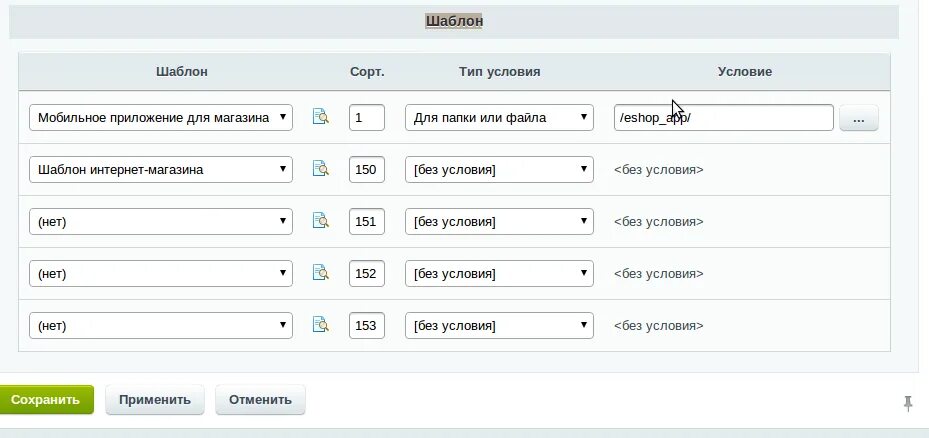Click preview icon beside Шаблон интернет-магазина
The width and height of the screenshot is (929, 438).
pos(320,169)
